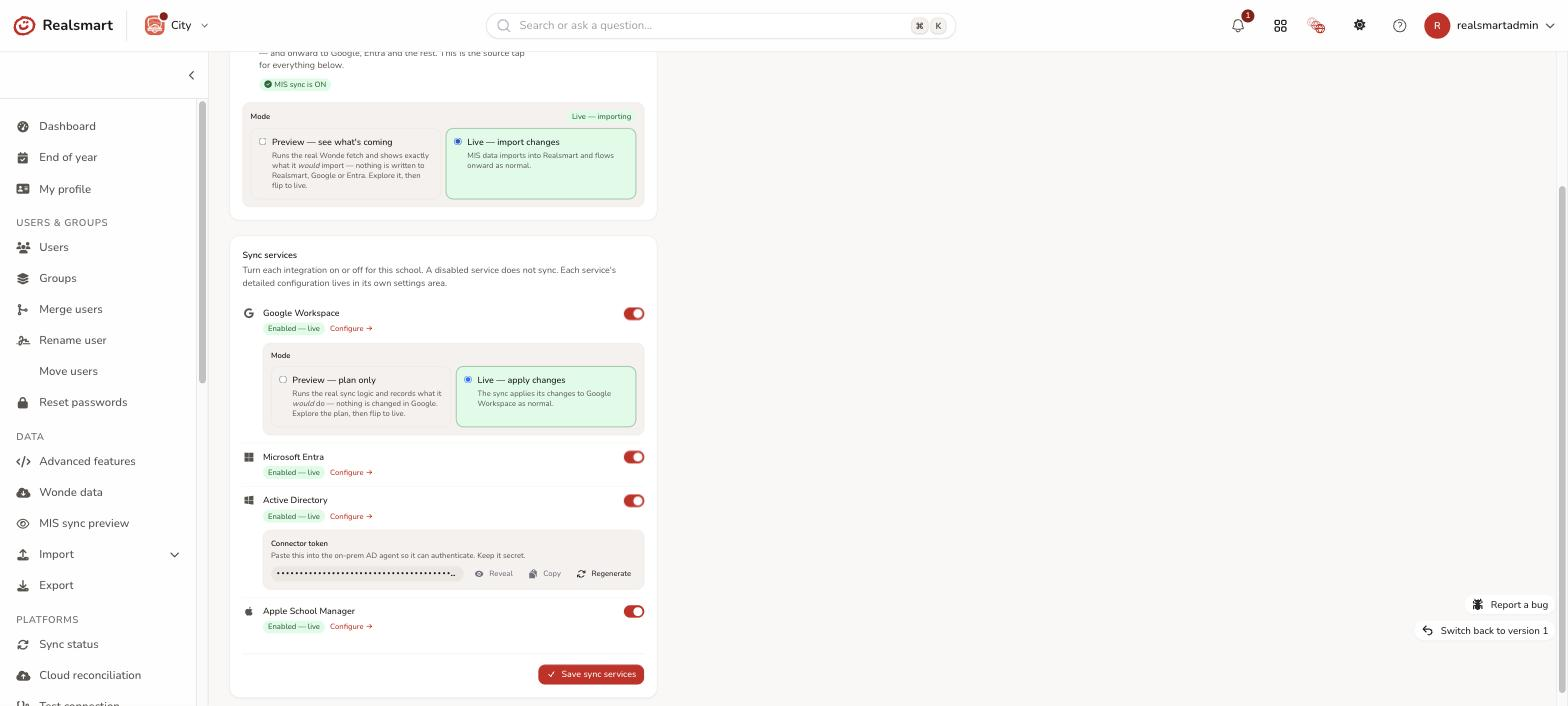Click the masked connector token field
This screenshot has width=1568, height=706.
367,574
